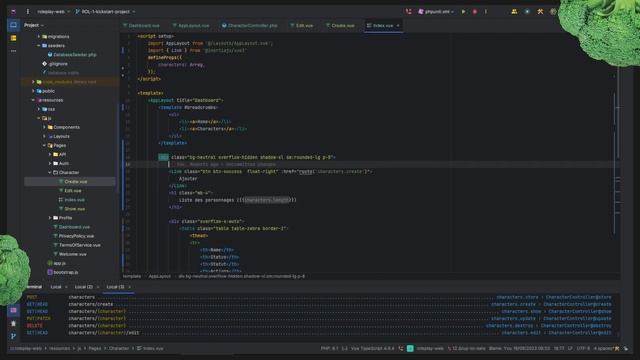Switch to the AppLayout.vue editor tab
This screenshot has height=360, width=640.
pyautogui.click(x=191, y=25)
